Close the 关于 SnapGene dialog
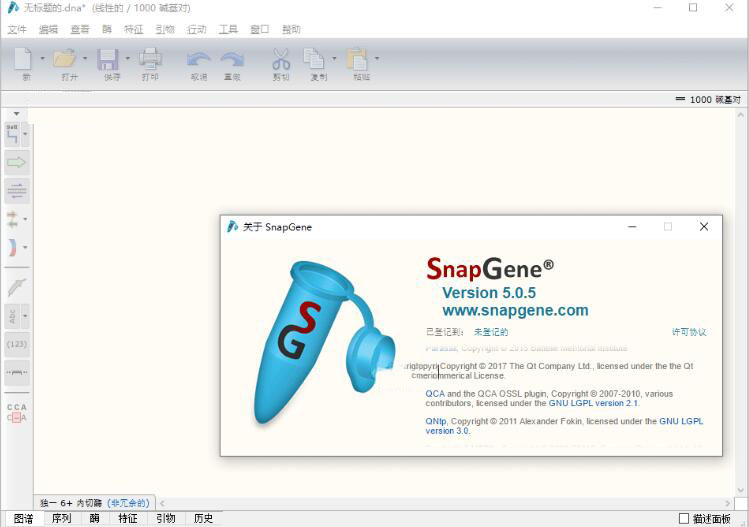The image size is (749, 527). 704,227
